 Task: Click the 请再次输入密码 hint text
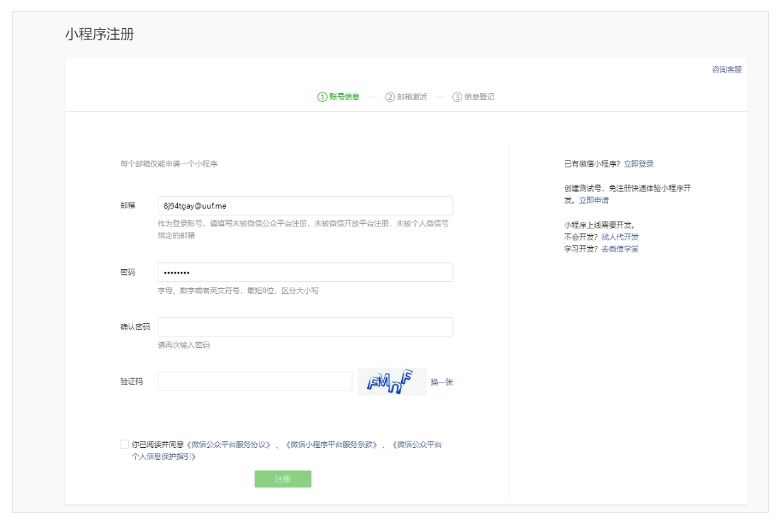pyautogui.click(x=184, y=345)
